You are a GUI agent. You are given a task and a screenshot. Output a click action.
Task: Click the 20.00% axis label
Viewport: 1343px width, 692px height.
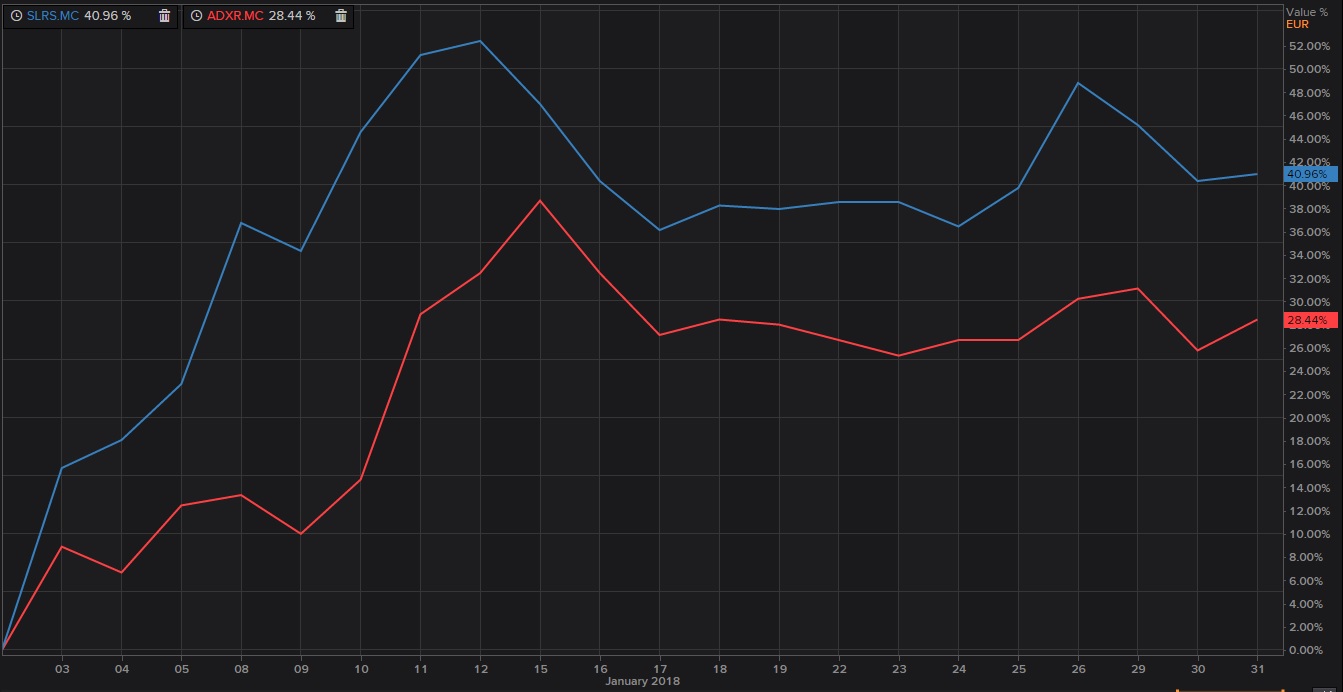click(1310, 418)
